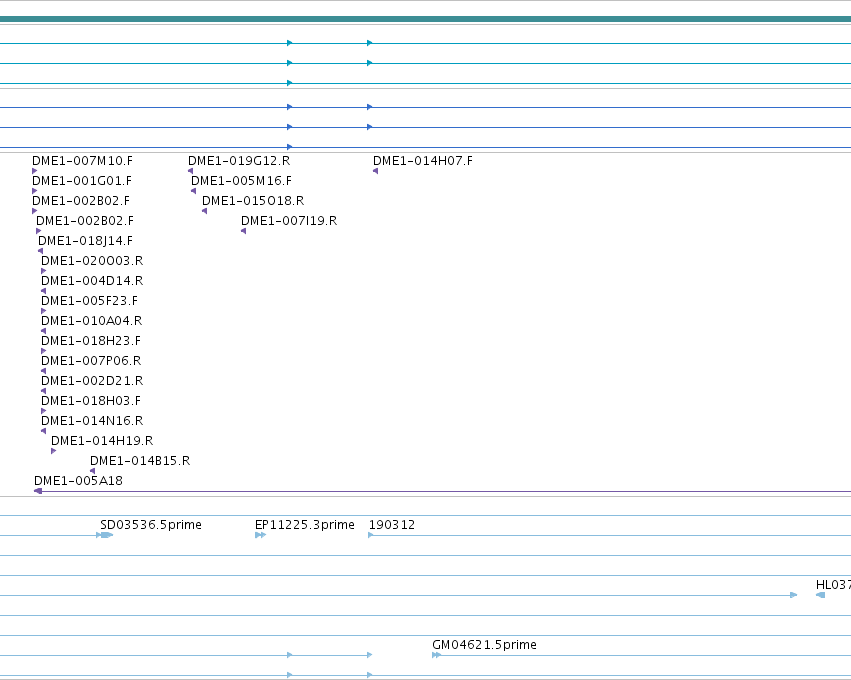Image resolution: width=851 pixels, height=680 pixels.
Task: Select the DME1-001G01.F feature label
Action: click(x=82, y=181)
